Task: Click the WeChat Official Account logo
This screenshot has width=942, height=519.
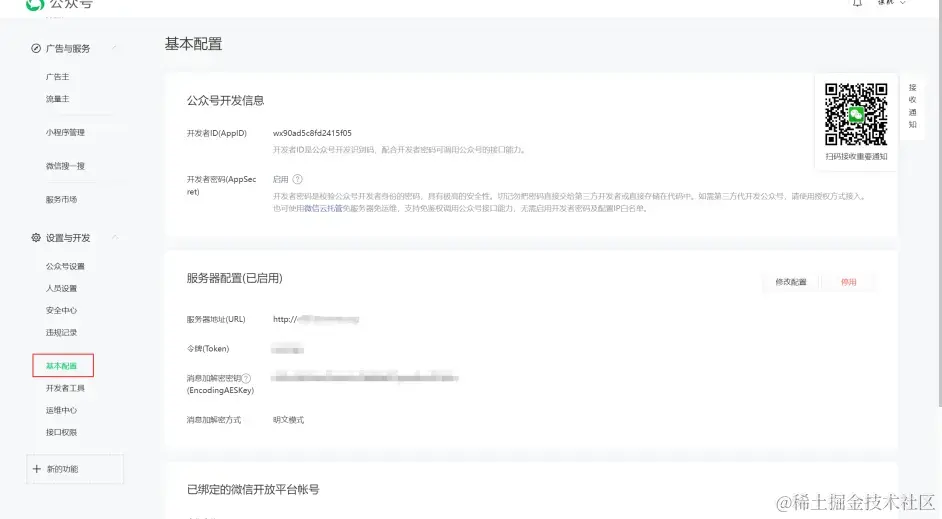Action: (x=35, y=4)
